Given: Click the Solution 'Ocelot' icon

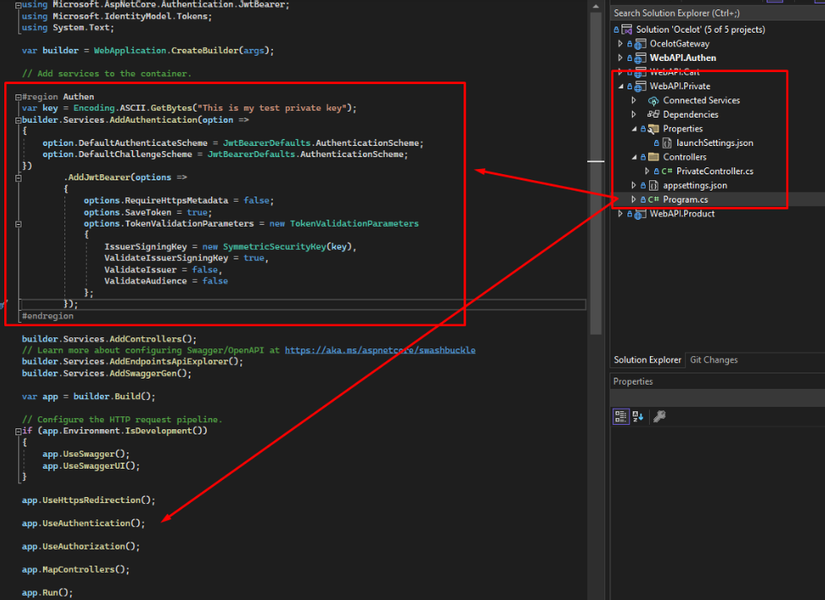Looking at the screenshot, I should tap(627, 29).
